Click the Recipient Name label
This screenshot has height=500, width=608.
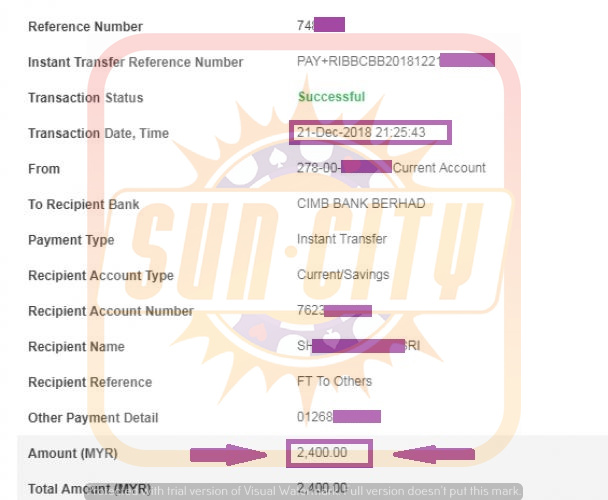tap(76, 346)
